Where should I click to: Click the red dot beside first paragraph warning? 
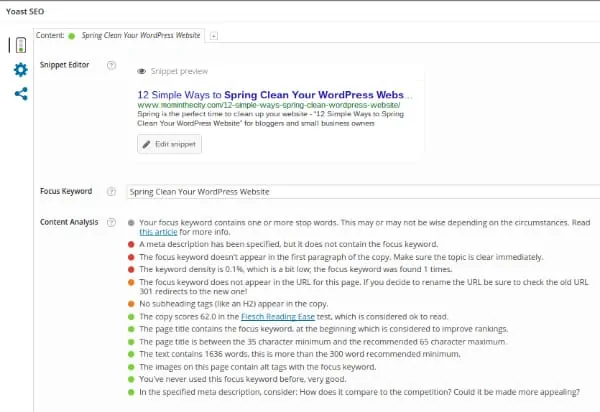[131, 257]
